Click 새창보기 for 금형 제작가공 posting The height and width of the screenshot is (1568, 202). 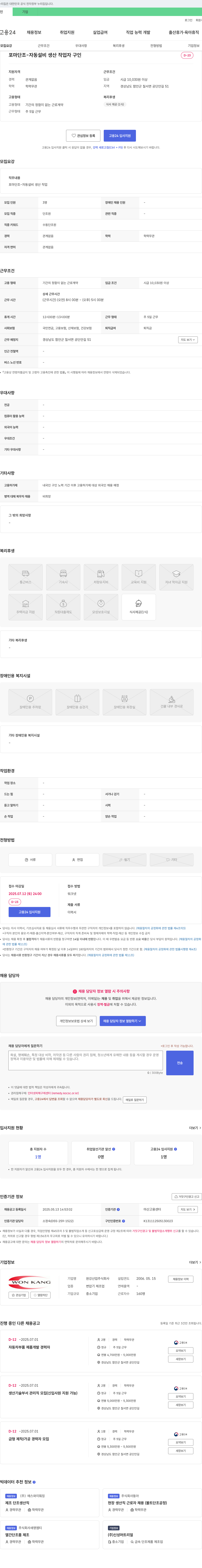(181, 1451)
